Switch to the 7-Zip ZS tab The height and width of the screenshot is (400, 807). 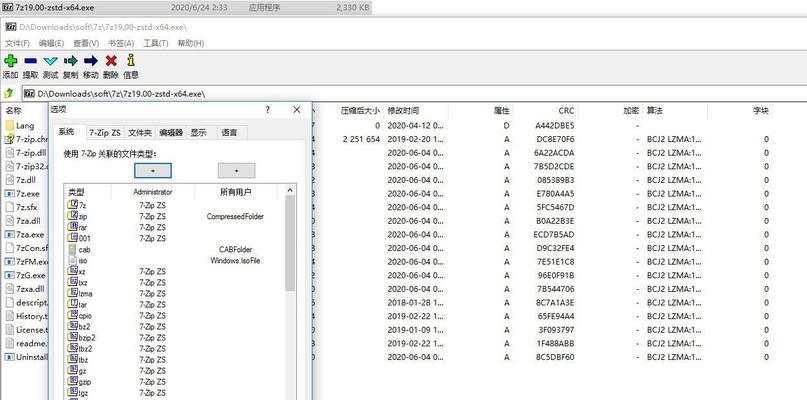tap(104, 132)
